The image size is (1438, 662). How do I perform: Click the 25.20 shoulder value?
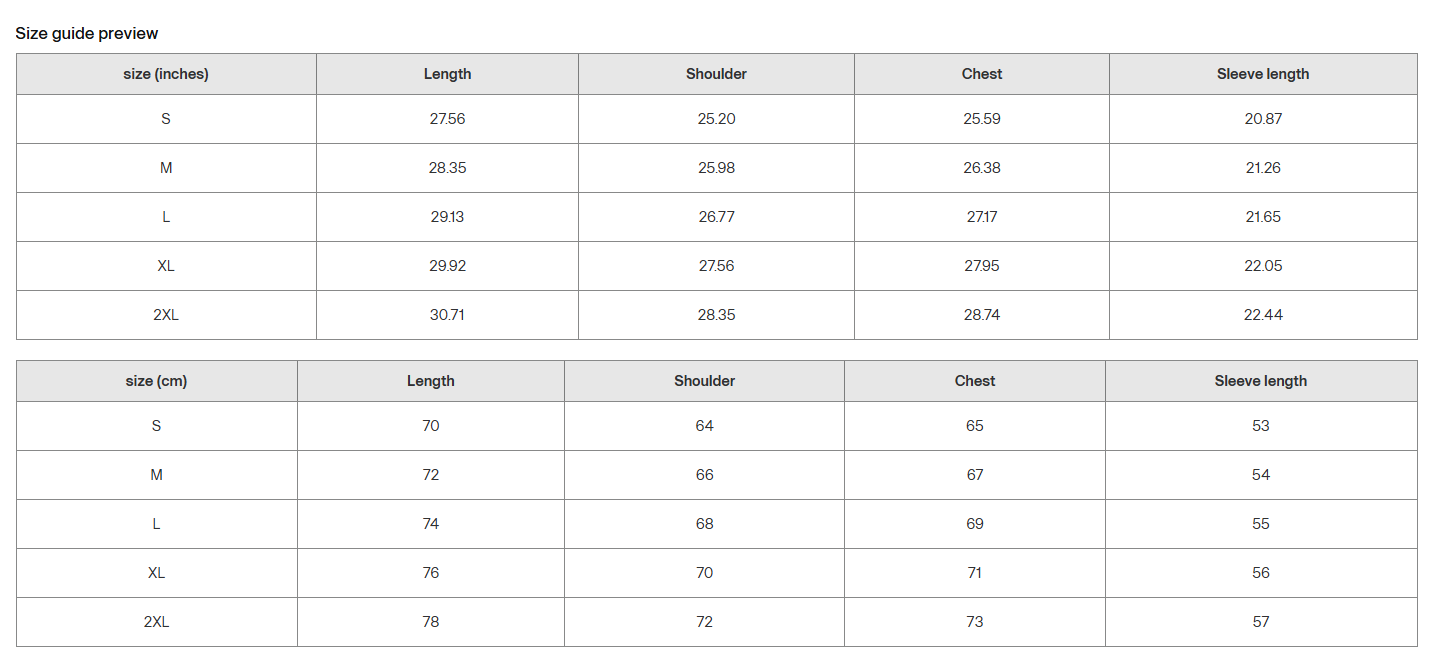tap(716, 119)
